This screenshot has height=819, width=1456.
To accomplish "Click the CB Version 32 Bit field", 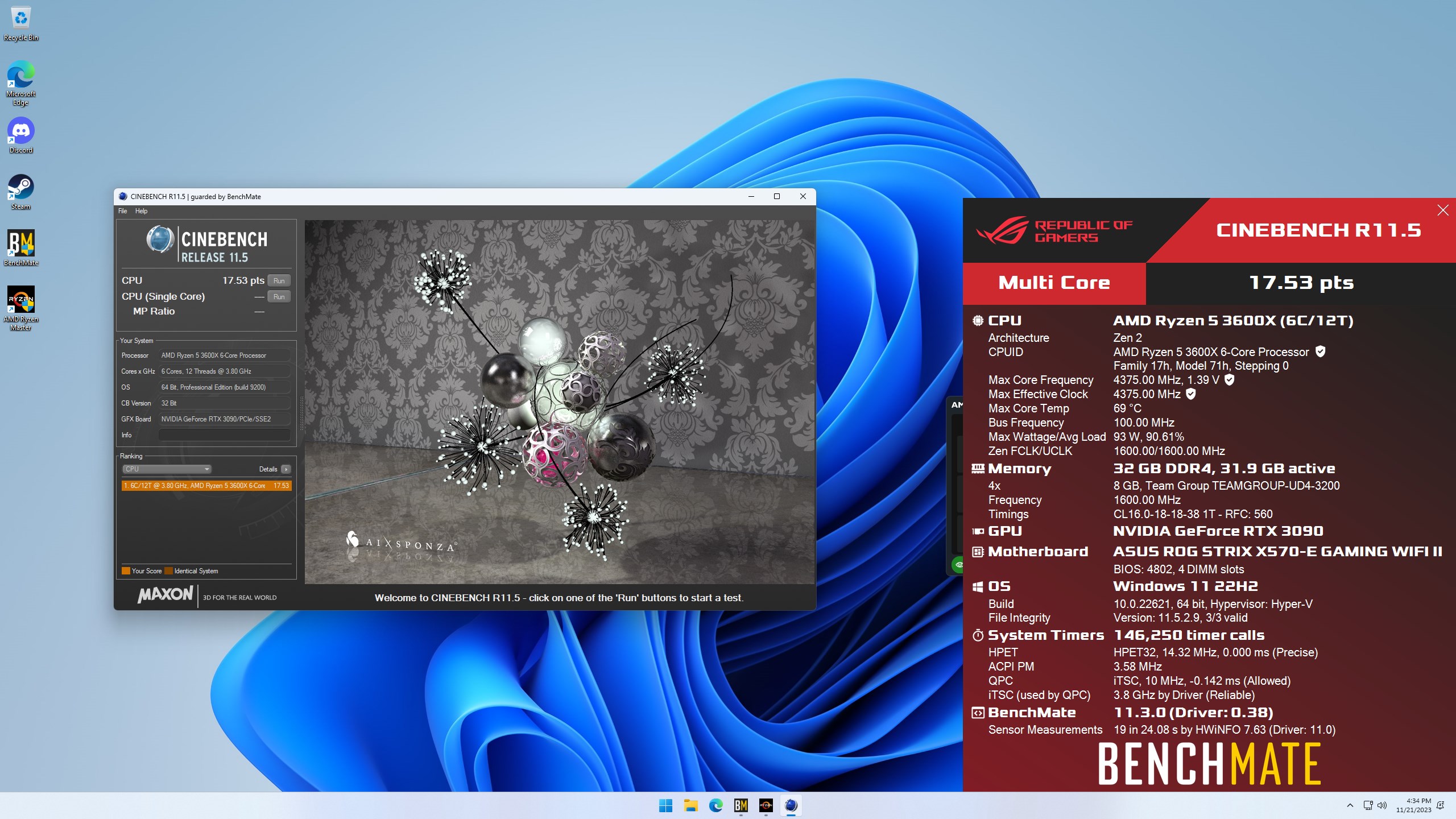I will pos(224,403).
